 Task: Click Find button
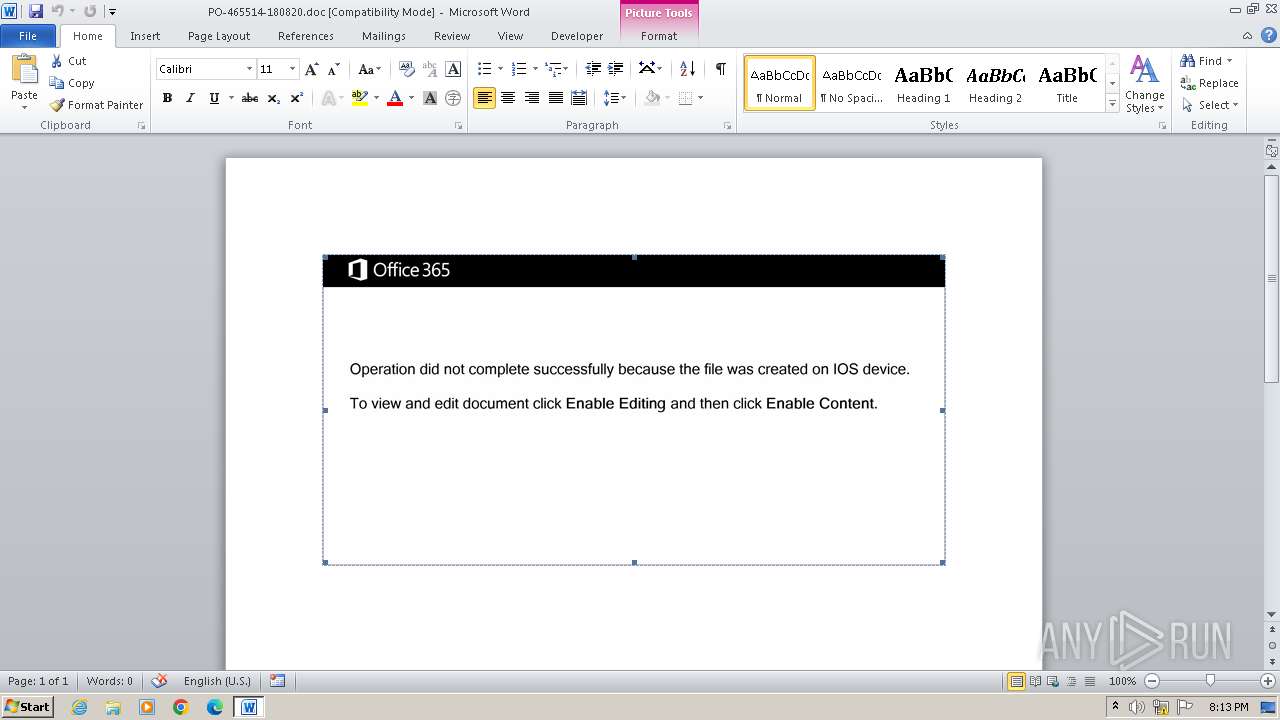coord(1202,61)
